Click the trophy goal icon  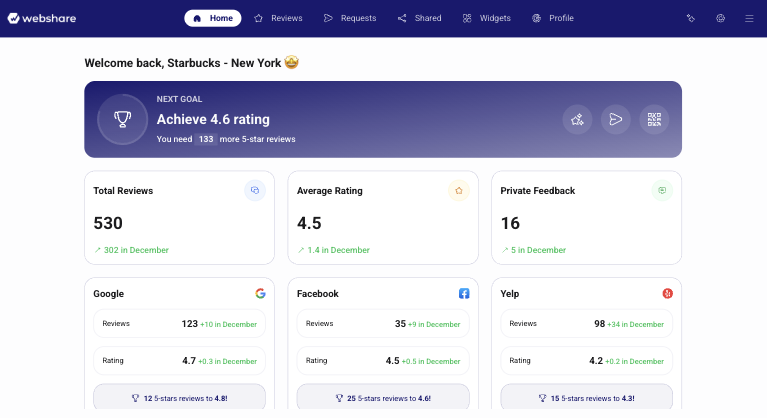click(x=122, y=119)
